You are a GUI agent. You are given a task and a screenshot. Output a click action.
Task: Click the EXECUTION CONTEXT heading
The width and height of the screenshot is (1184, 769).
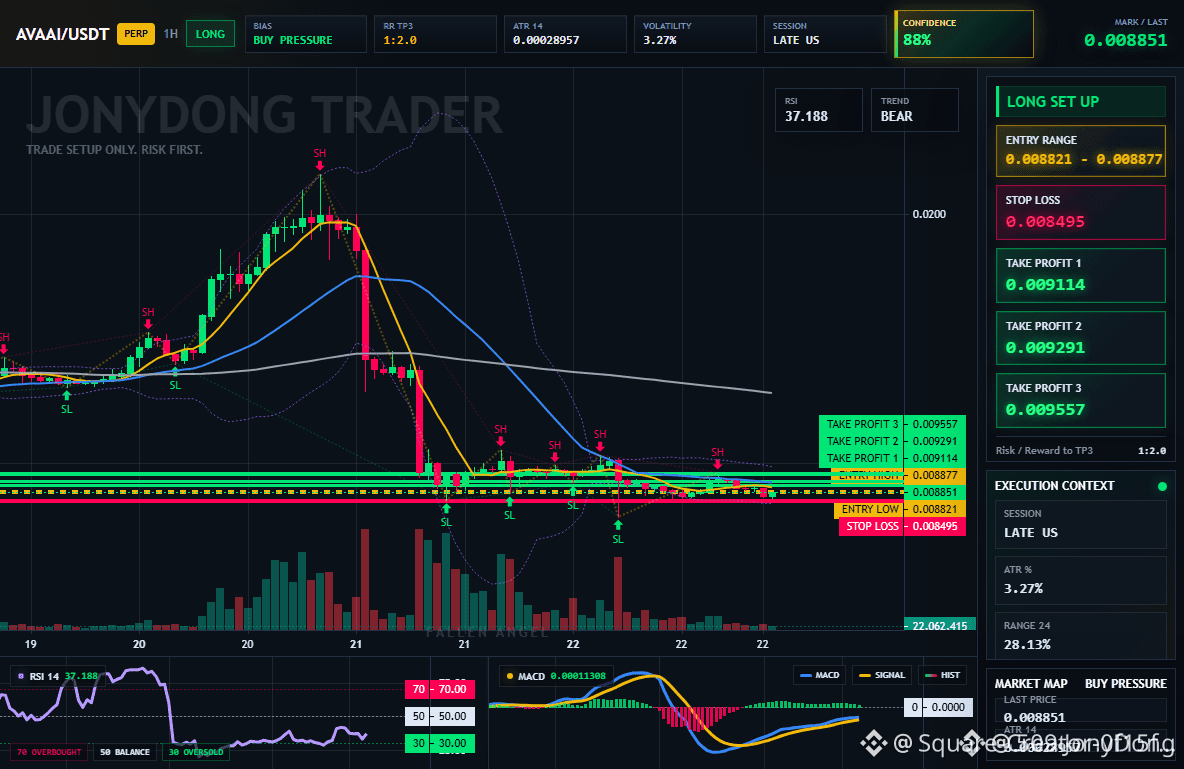(x=1054, y=486)
